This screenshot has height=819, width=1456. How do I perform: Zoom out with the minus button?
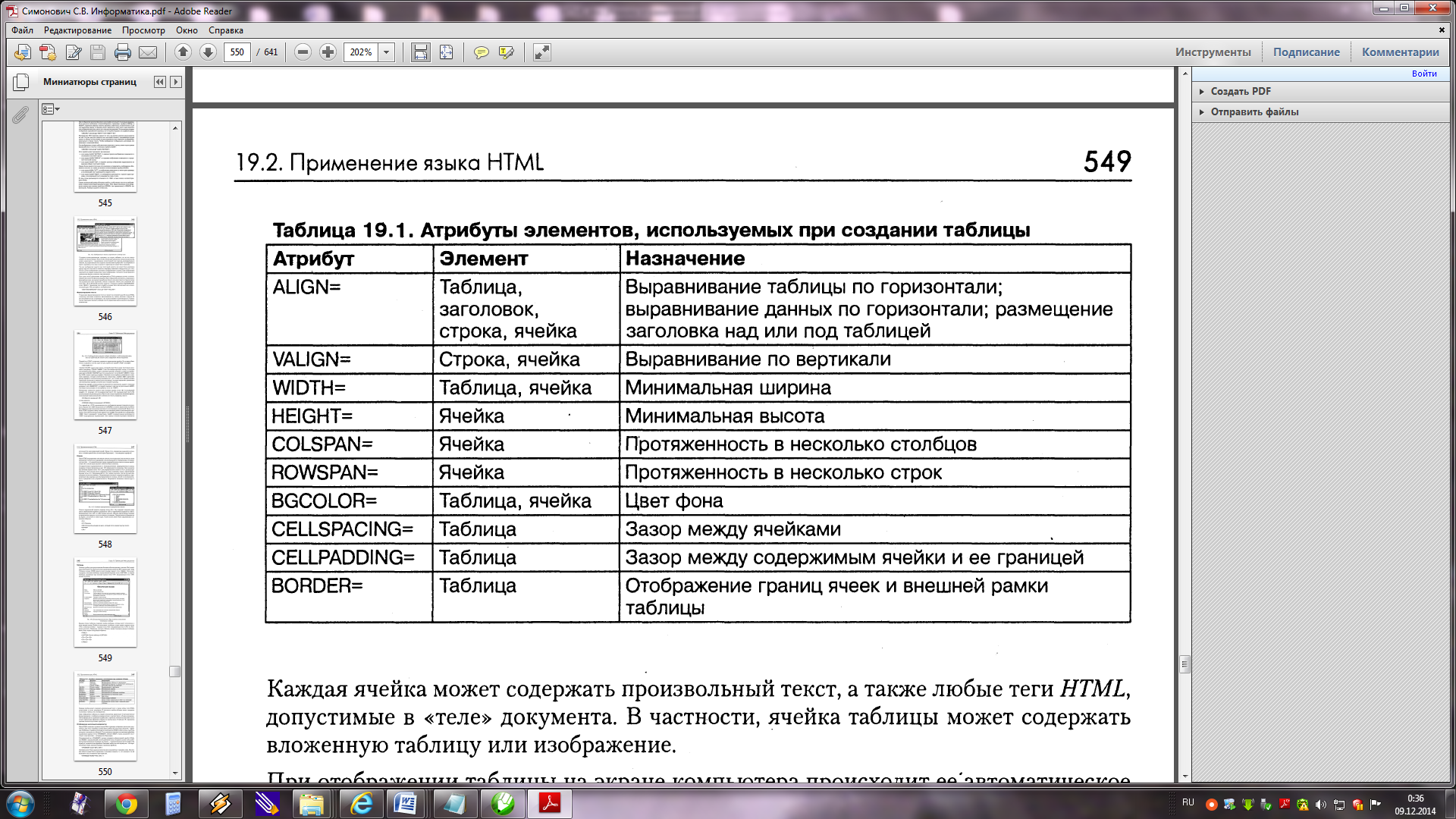303,52
